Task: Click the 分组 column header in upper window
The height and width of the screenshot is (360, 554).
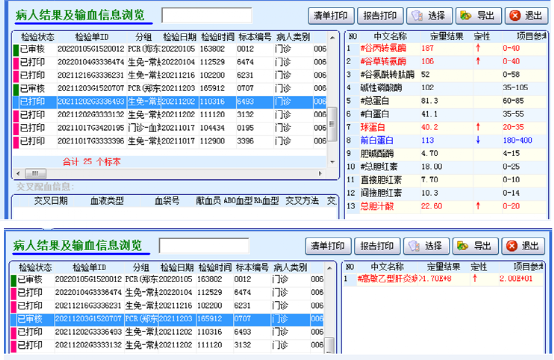Action: click(143, 37)
